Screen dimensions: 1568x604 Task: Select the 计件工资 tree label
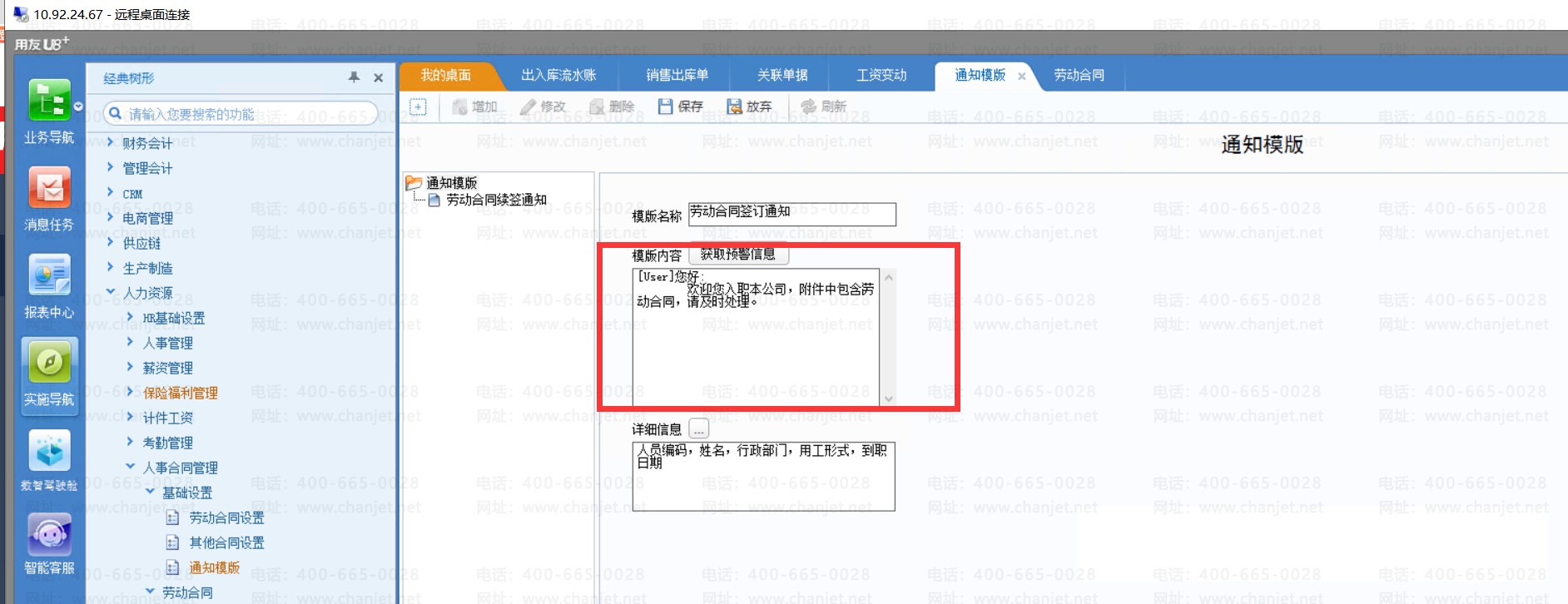167,418
